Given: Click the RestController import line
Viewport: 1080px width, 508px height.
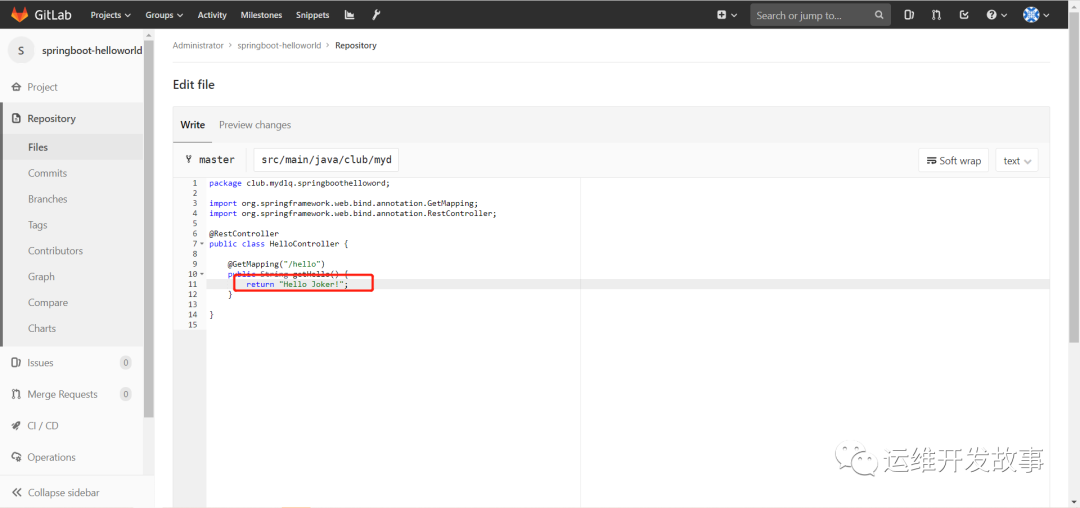Looking at the screenshot, I should (x=353, y=213).
